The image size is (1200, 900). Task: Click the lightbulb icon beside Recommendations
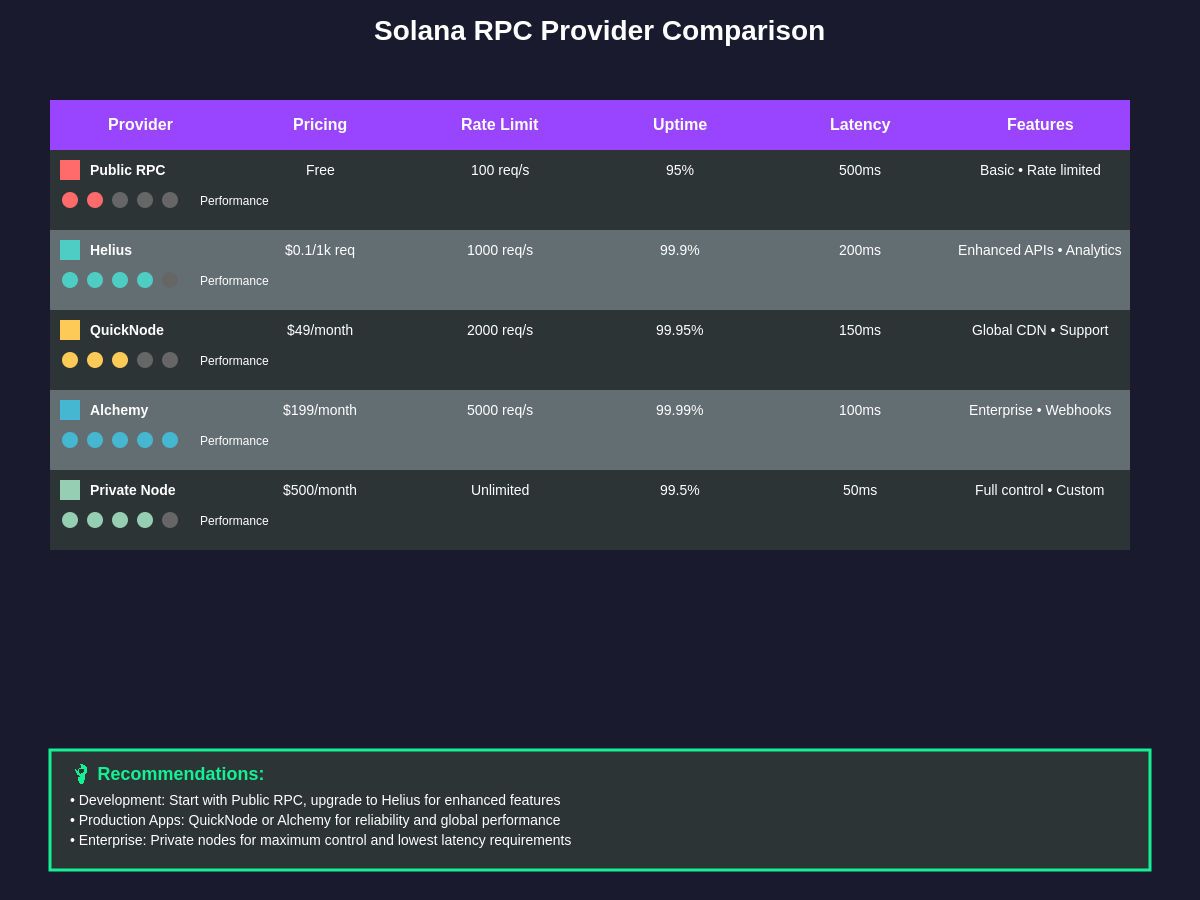tap(81, 774)
